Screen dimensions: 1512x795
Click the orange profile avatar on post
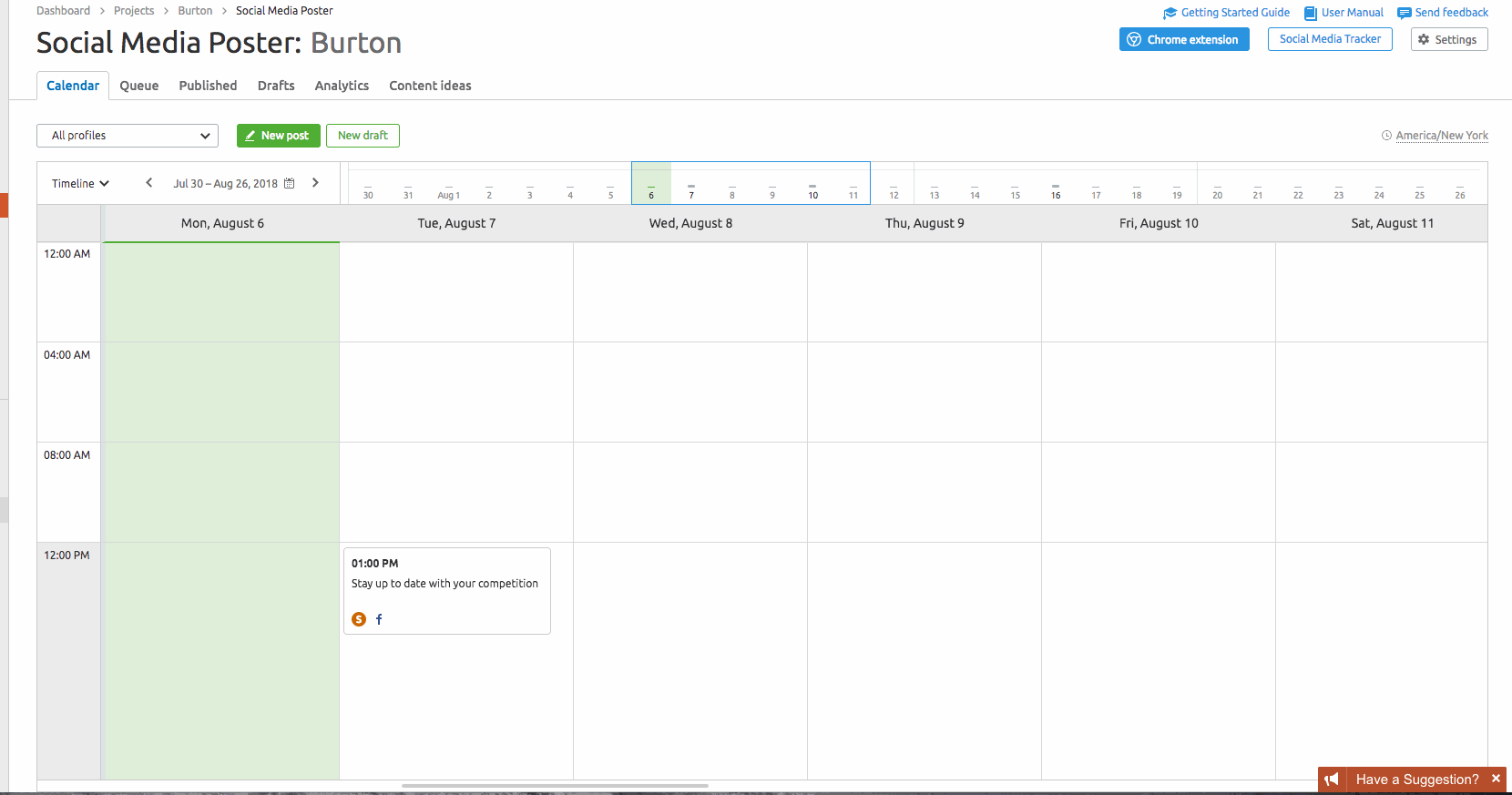(x=359, y=619)
